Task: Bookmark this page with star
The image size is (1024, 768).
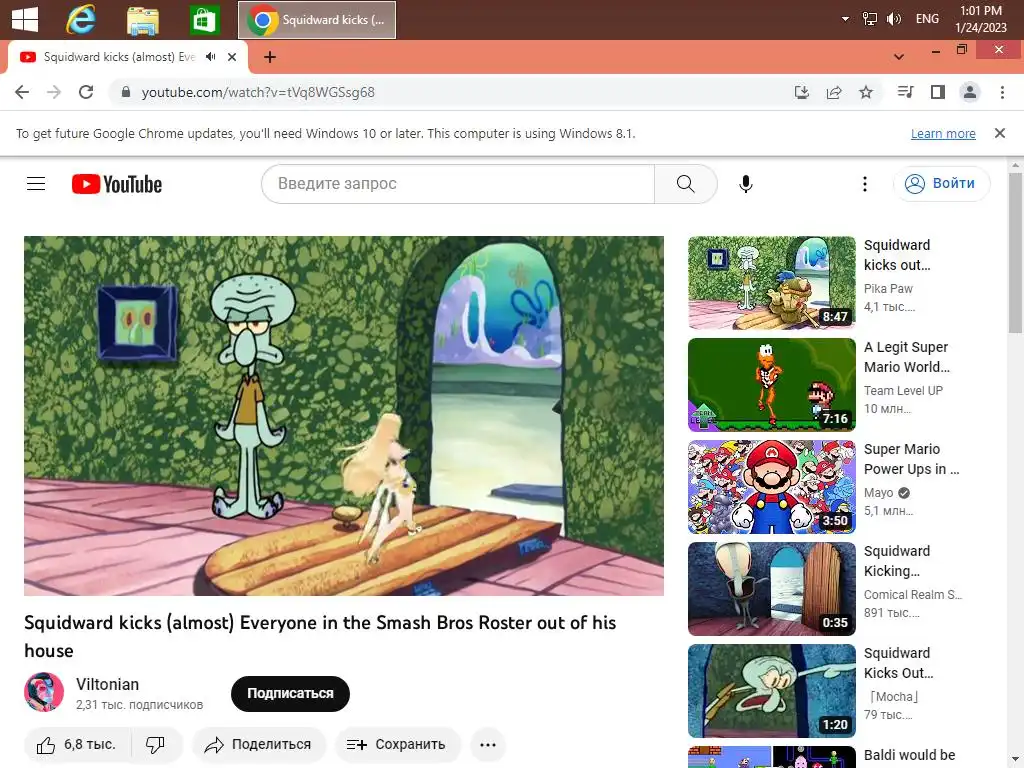Action: pos(865,92)
